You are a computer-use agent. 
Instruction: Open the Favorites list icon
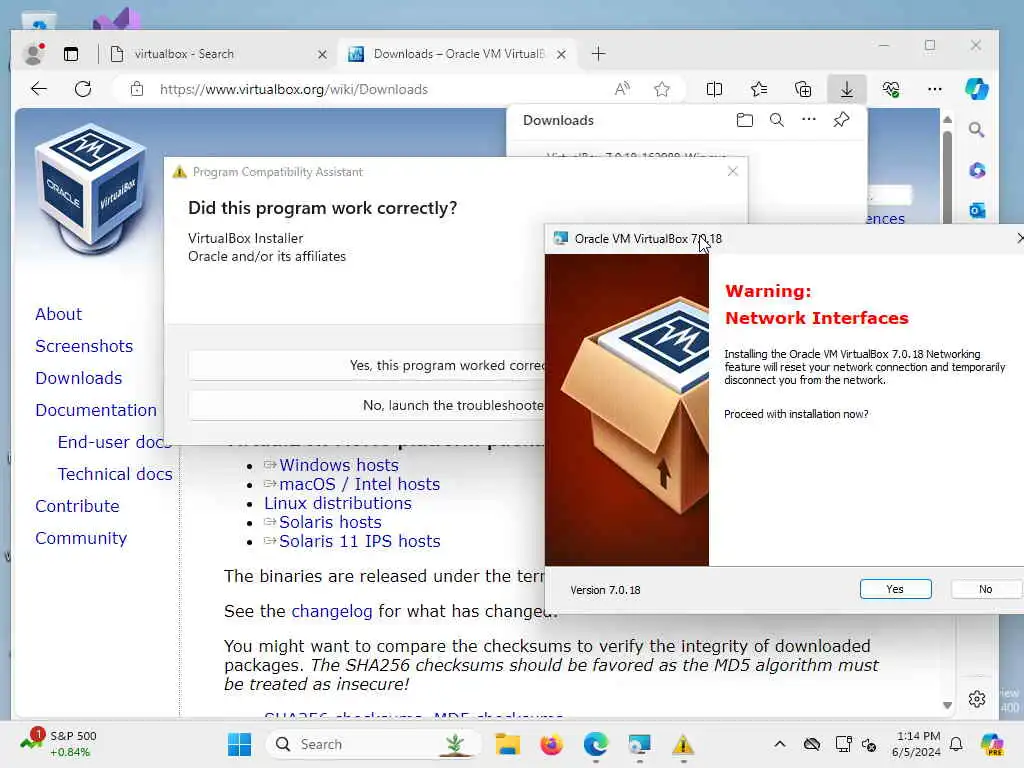click(x=759, y=89)
